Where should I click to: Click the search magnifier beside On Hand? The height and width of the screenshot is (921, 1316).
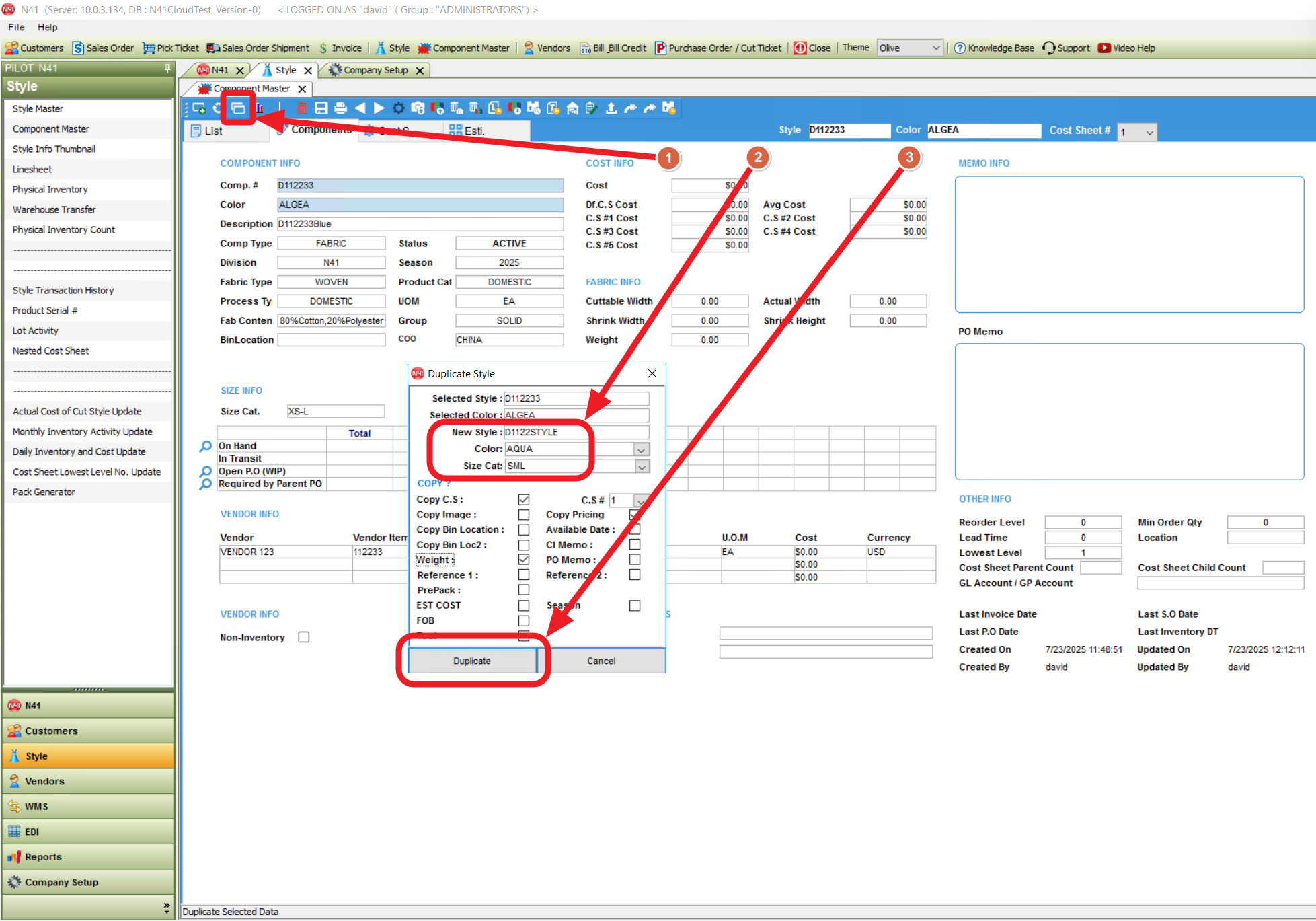pos(206,446)
